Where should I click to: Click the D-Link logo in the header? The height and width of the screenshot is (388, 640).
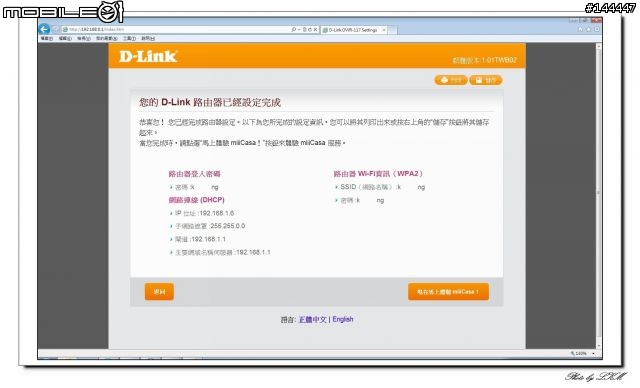[148, 56]
